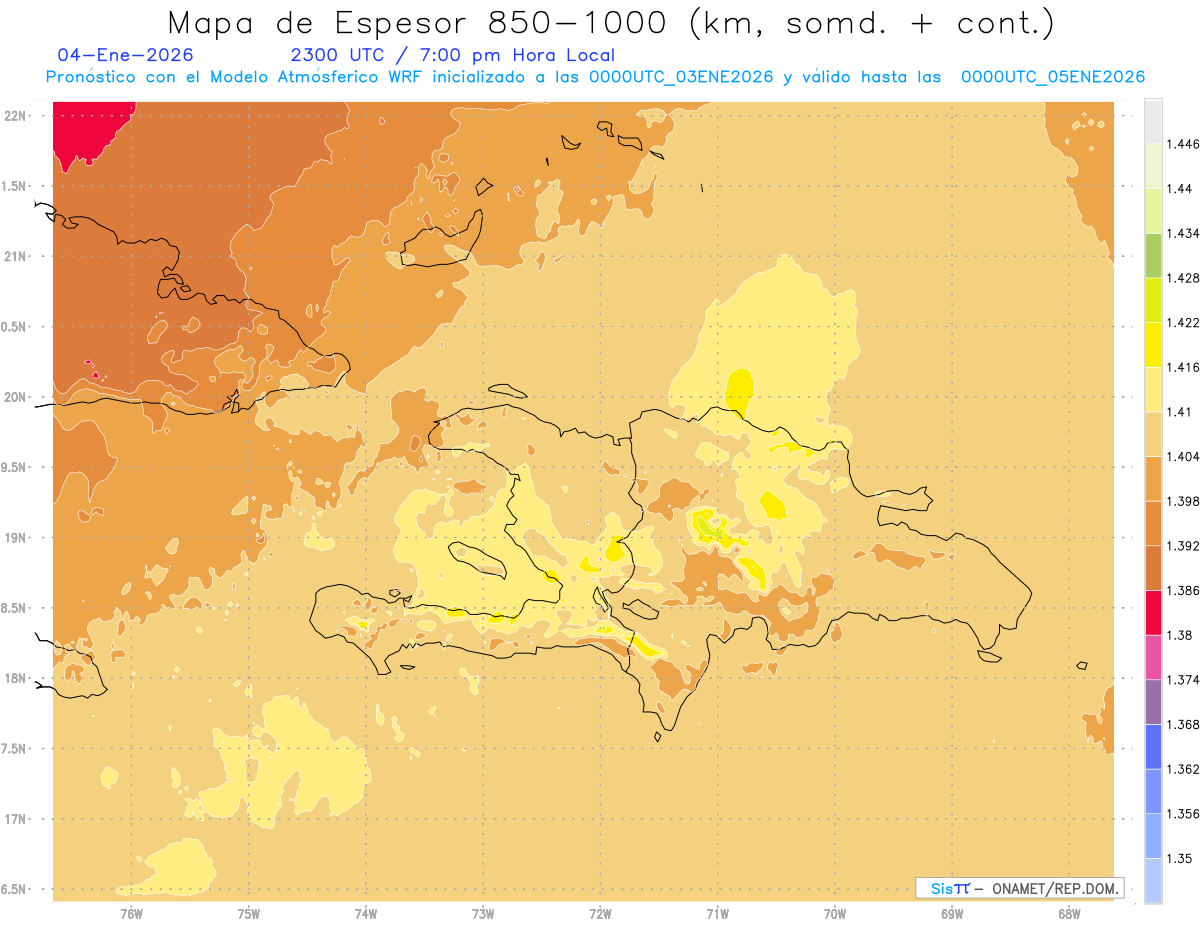Select the '19N' latitude label
The height and width of the screenshot is (927, 1200).
[x=15, y=538]
